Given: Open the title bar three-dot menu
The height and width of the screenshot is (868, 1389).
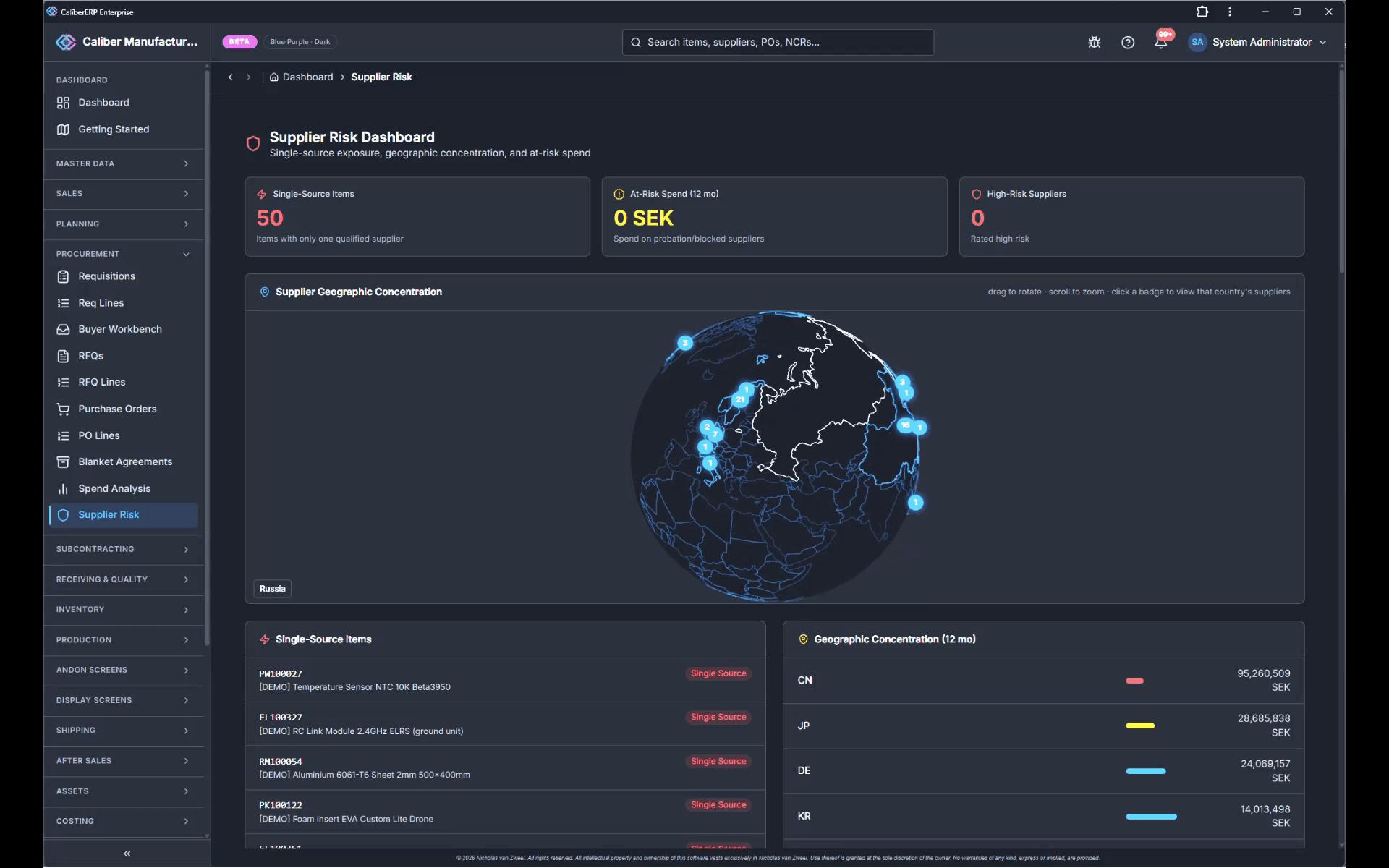Looking at the screenshot, I should [x=1230, y=12].
